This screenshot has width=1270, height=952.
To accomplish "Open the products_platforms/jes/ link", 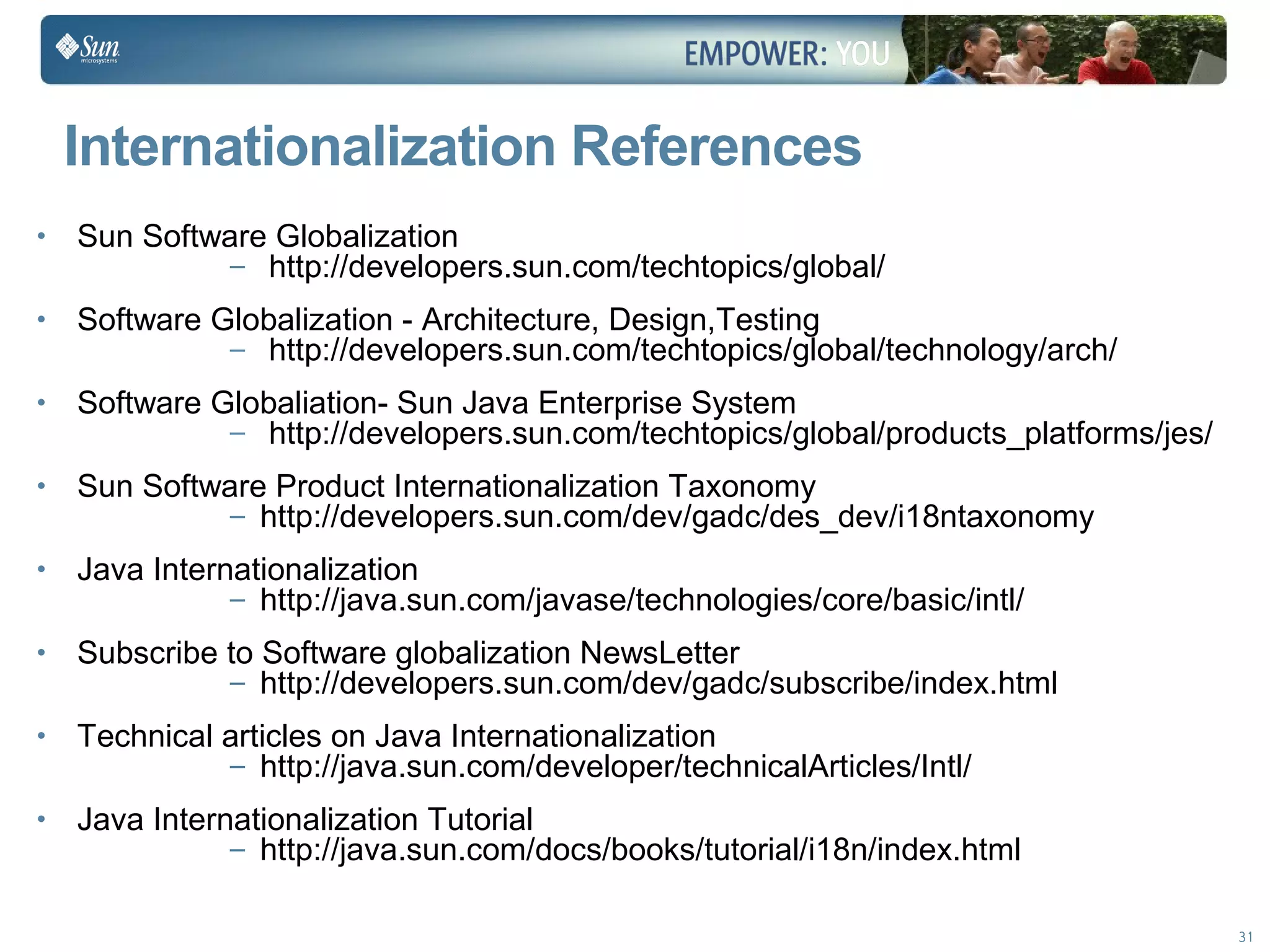I will [x=740, y=434].
